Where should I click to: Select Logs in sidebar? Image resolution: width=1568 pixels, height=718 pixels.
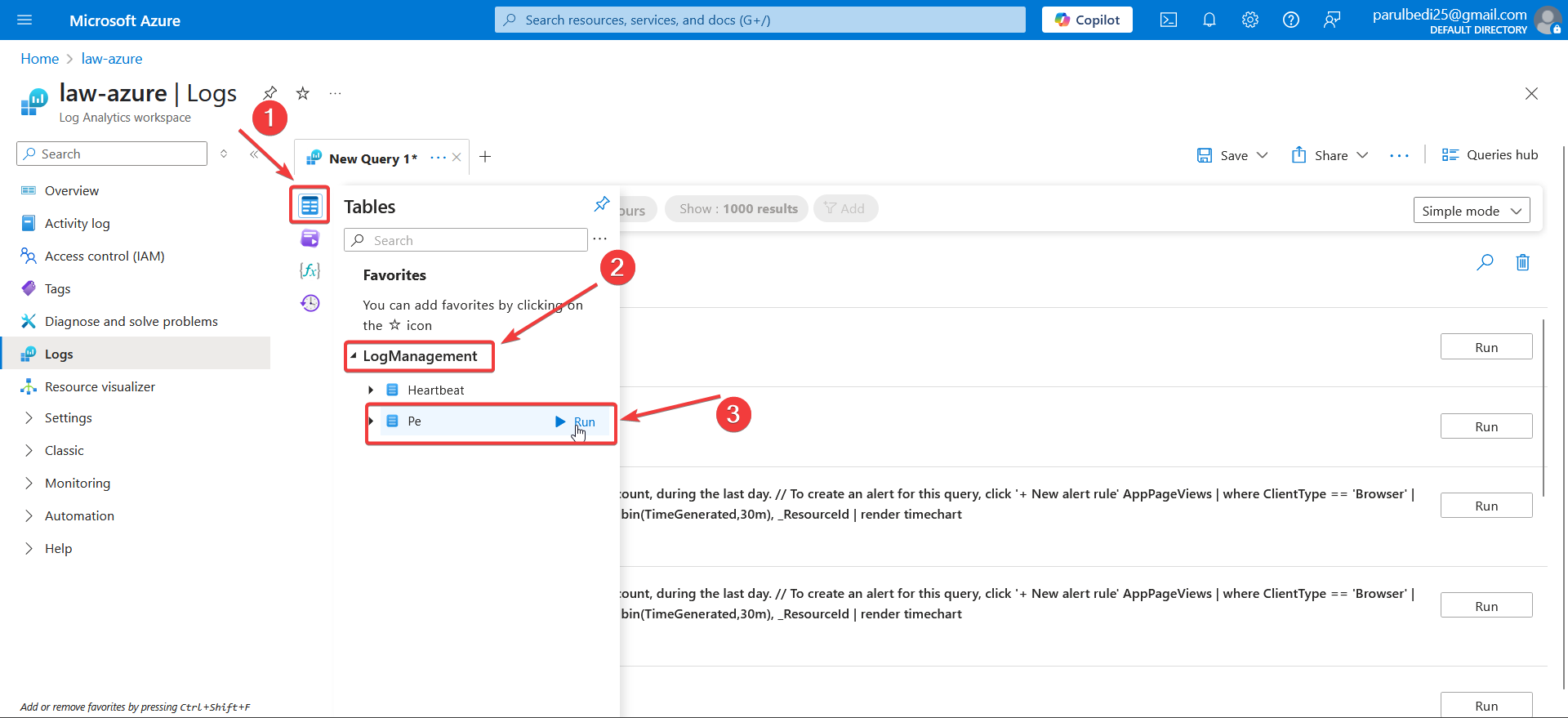tap(135, 353)
